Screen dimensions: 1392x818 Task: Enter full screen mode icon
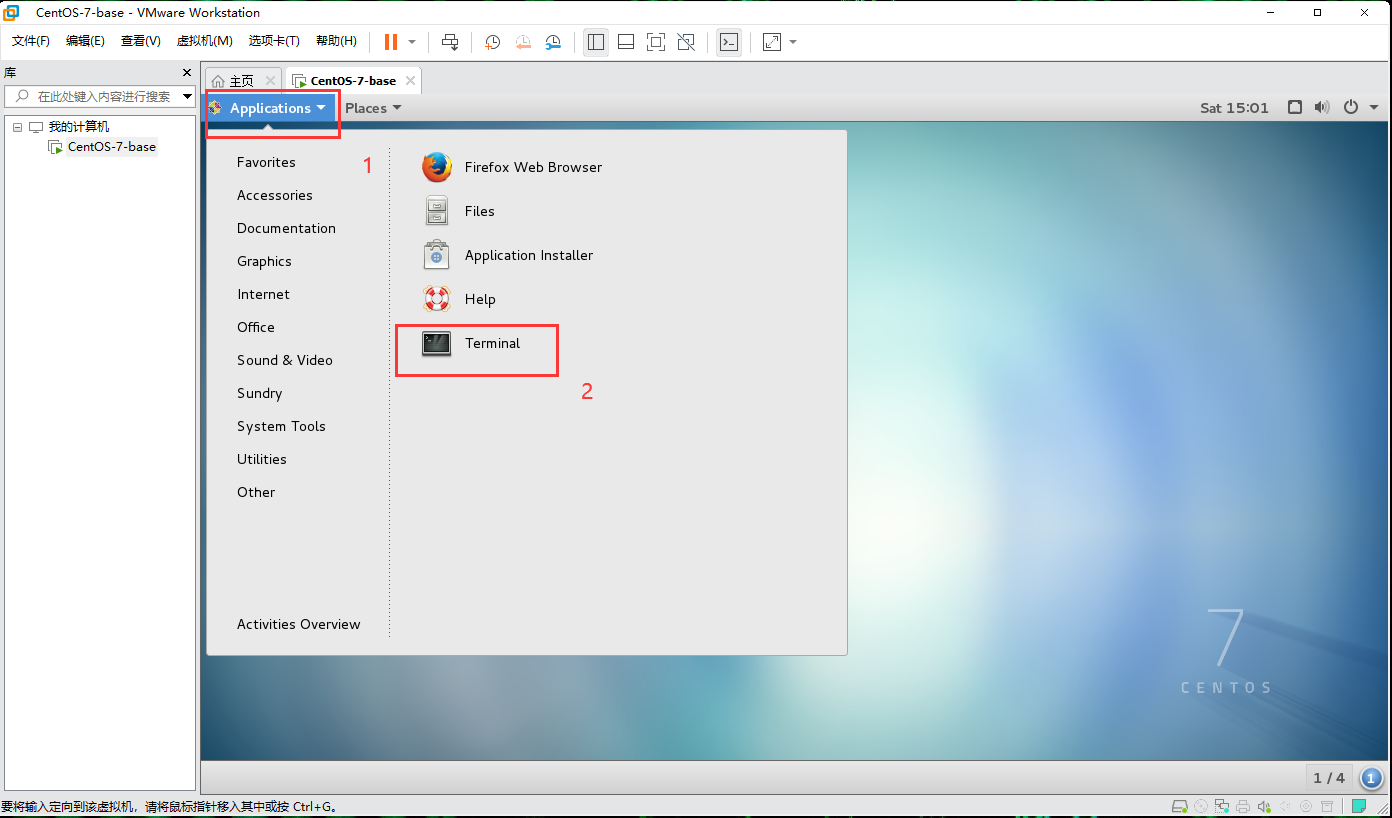[x=656, y=42]
